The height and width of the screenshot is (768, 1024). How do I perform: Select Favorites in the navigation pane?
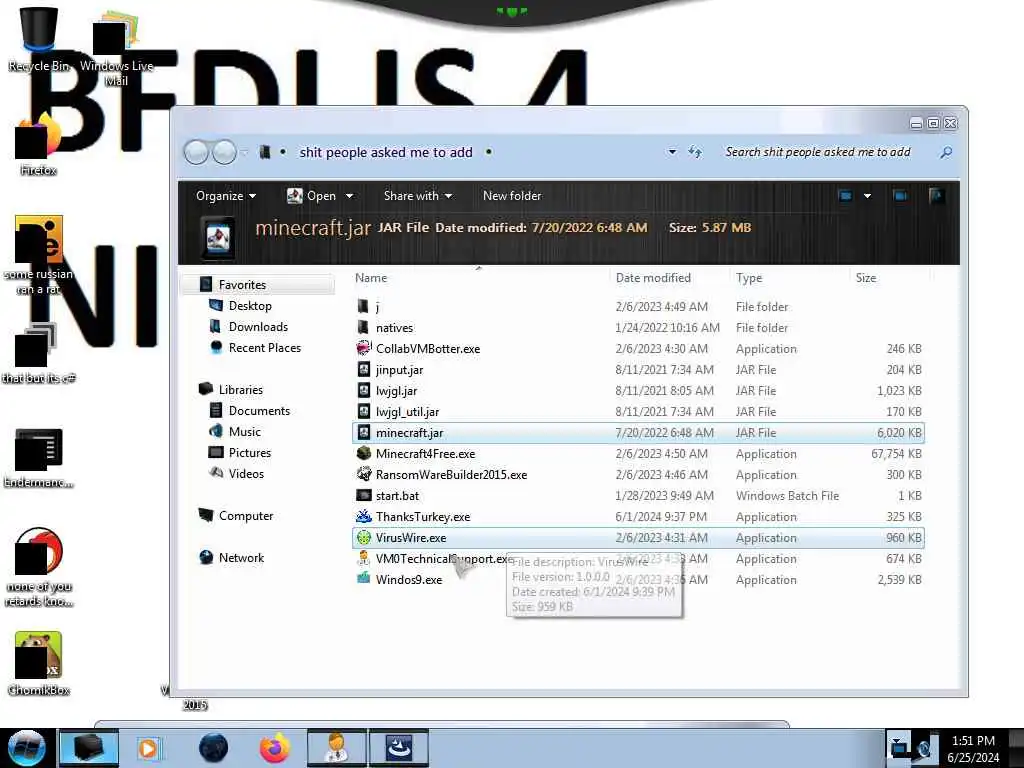coord(242,285)
